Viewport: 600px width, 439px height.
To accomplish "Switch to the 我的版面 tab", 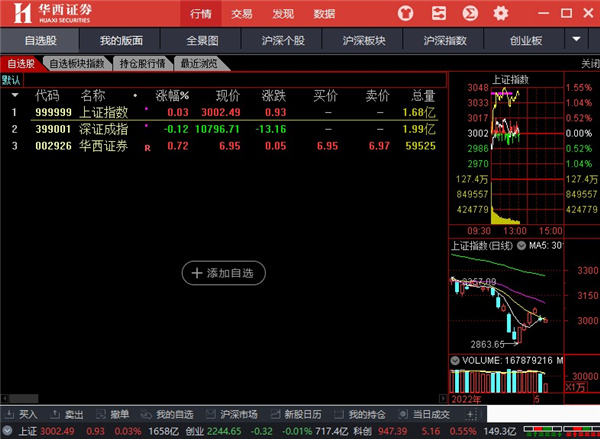I will (121, 40).
